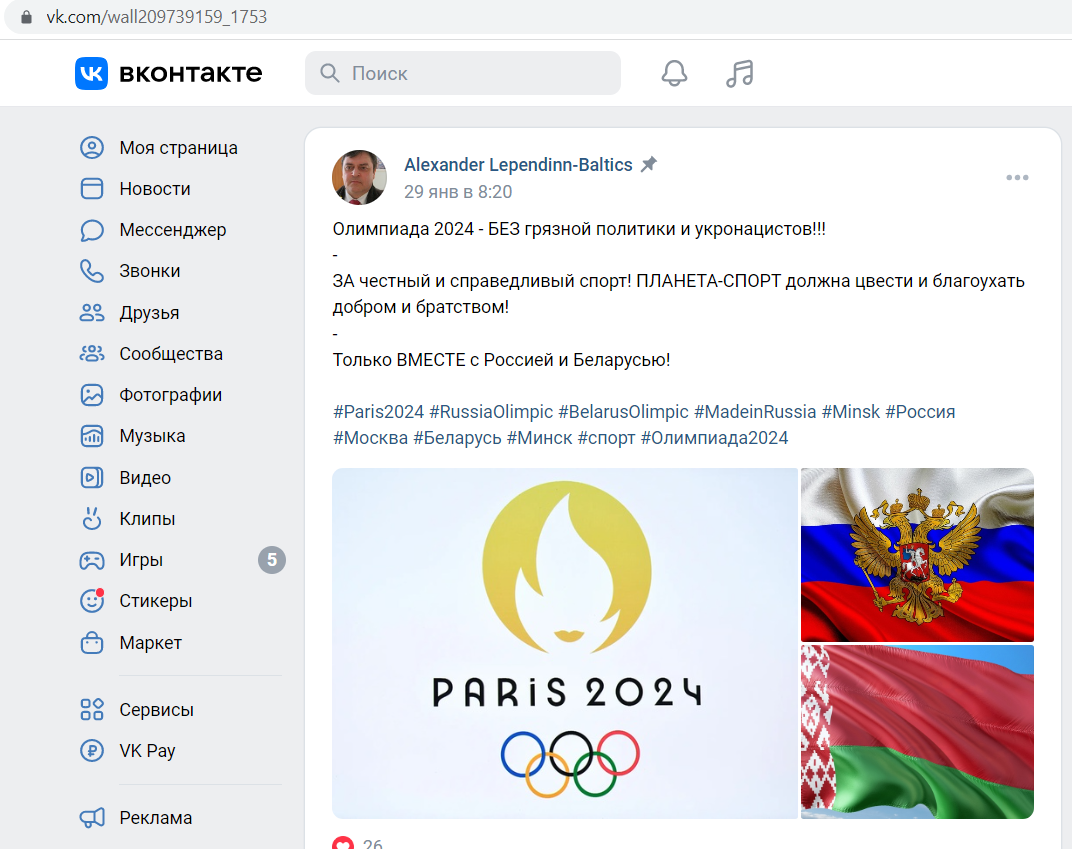The image size is (1072, 849).
Task: Open author Alexander Lependinn-Baltics profile link
Action: [518, 165]
